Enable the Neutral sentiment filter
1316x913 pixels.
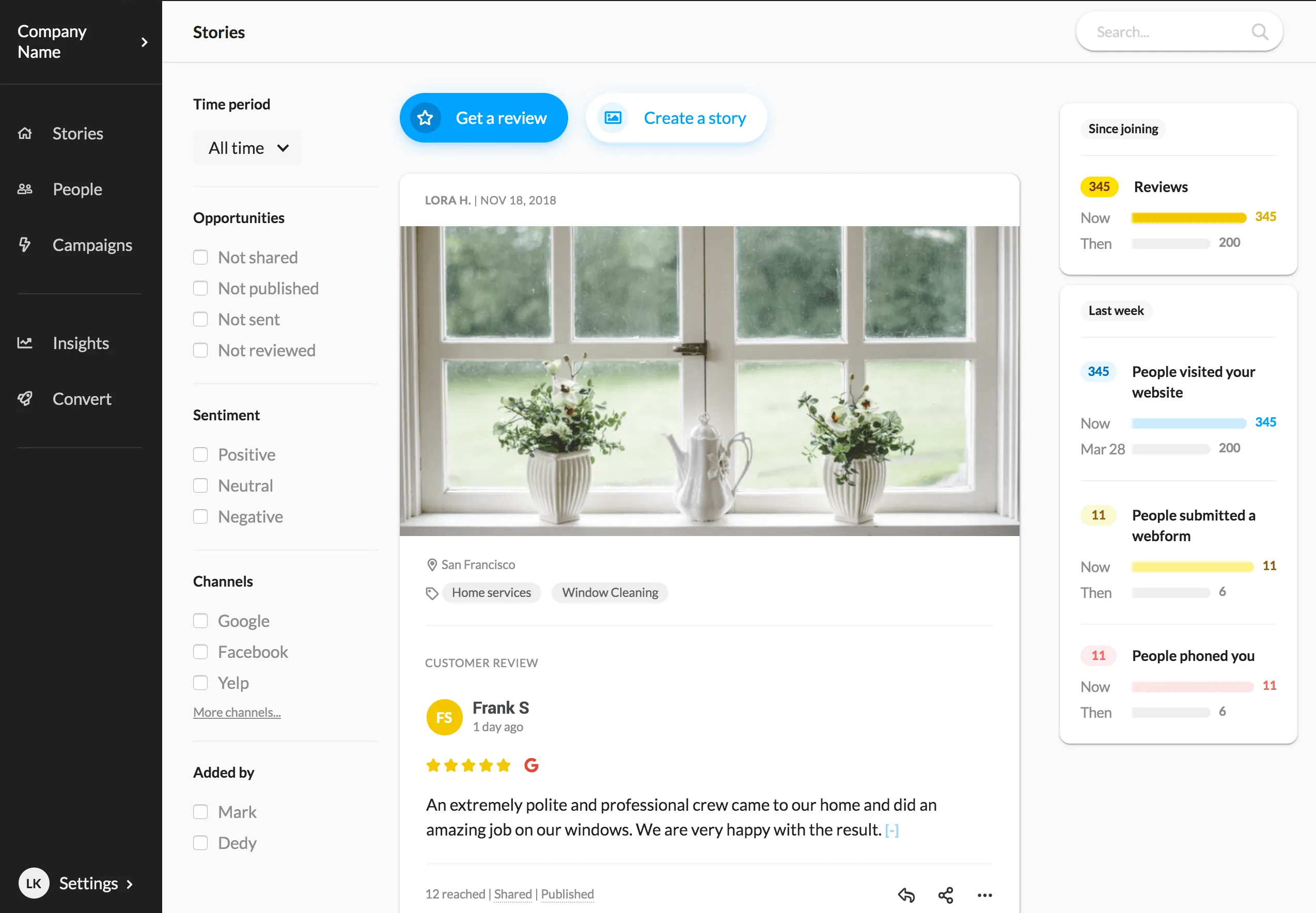(200, 485)
